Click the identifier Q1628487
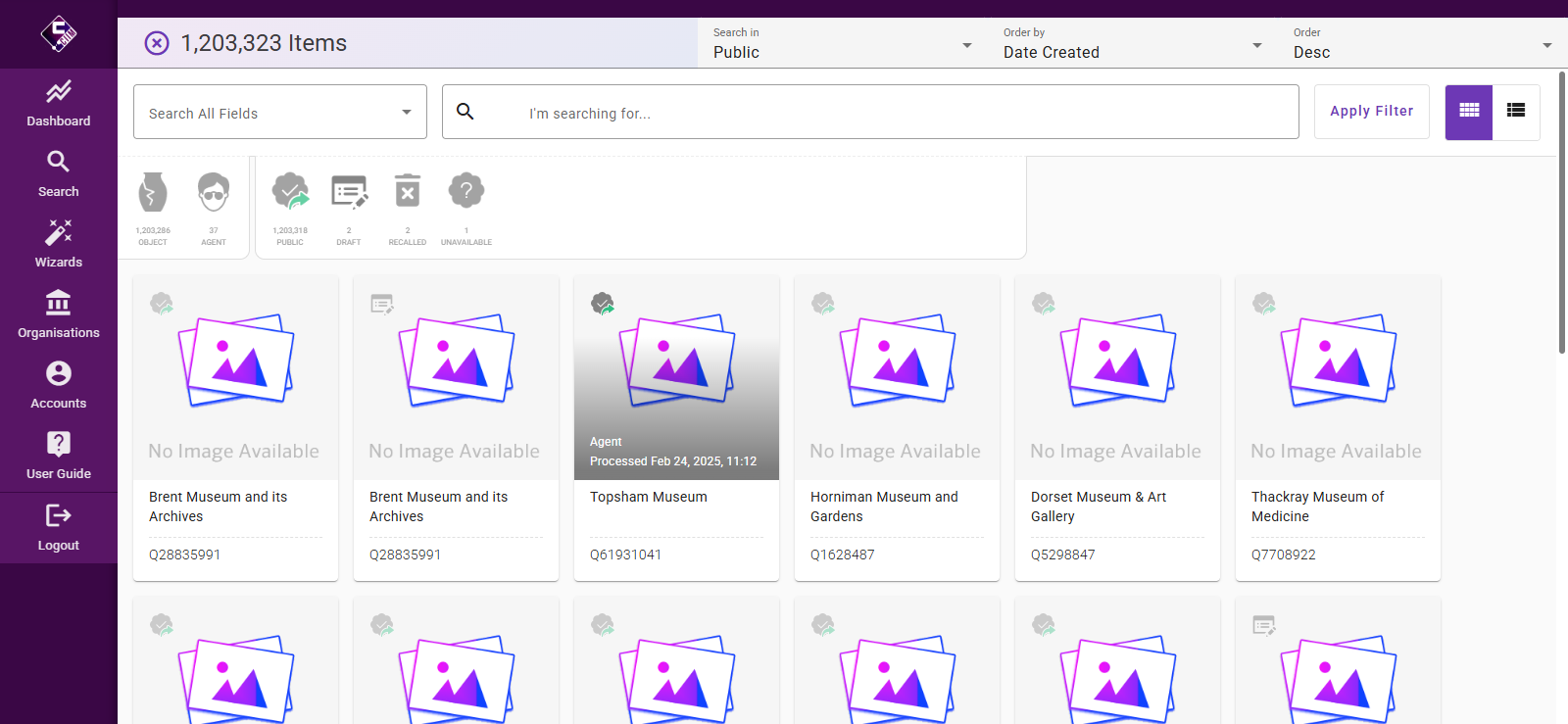Viewport: 1568px width, 724px height. tap(843, 555)
